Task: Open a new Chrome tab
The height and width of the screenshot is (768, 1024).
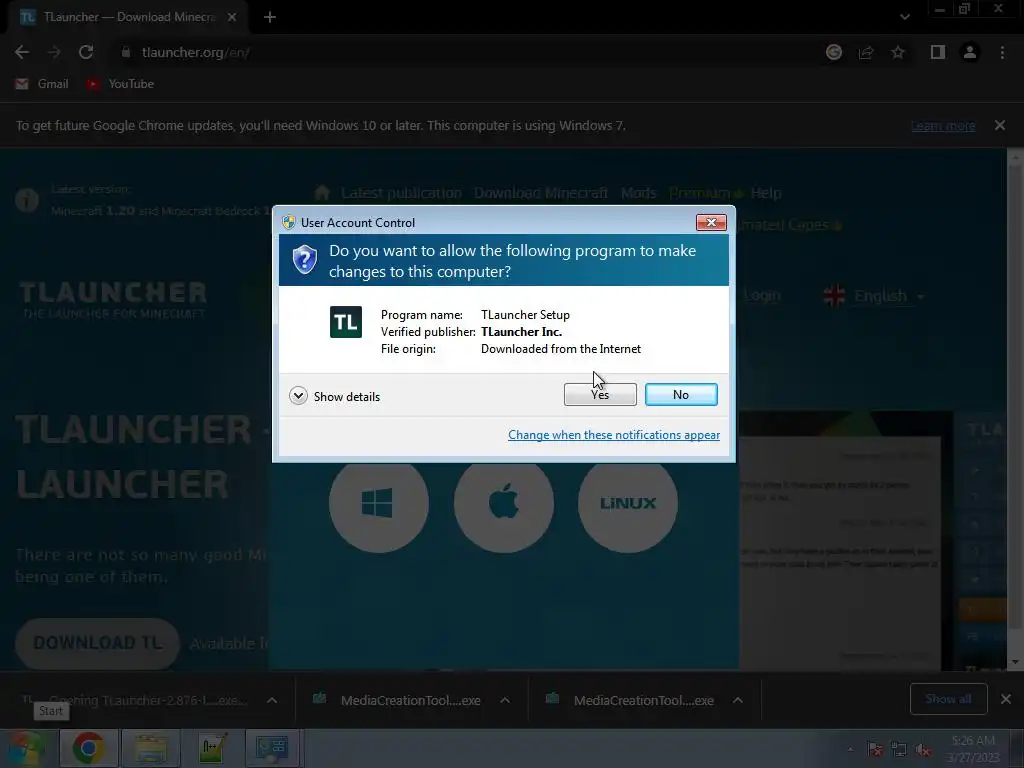Action: 270,17
